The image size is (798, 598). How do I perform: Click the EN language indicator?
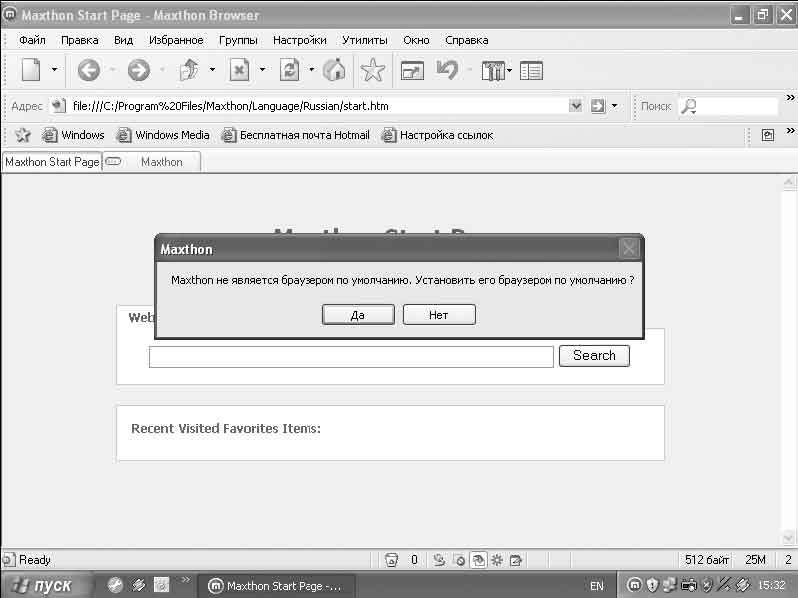596,586
